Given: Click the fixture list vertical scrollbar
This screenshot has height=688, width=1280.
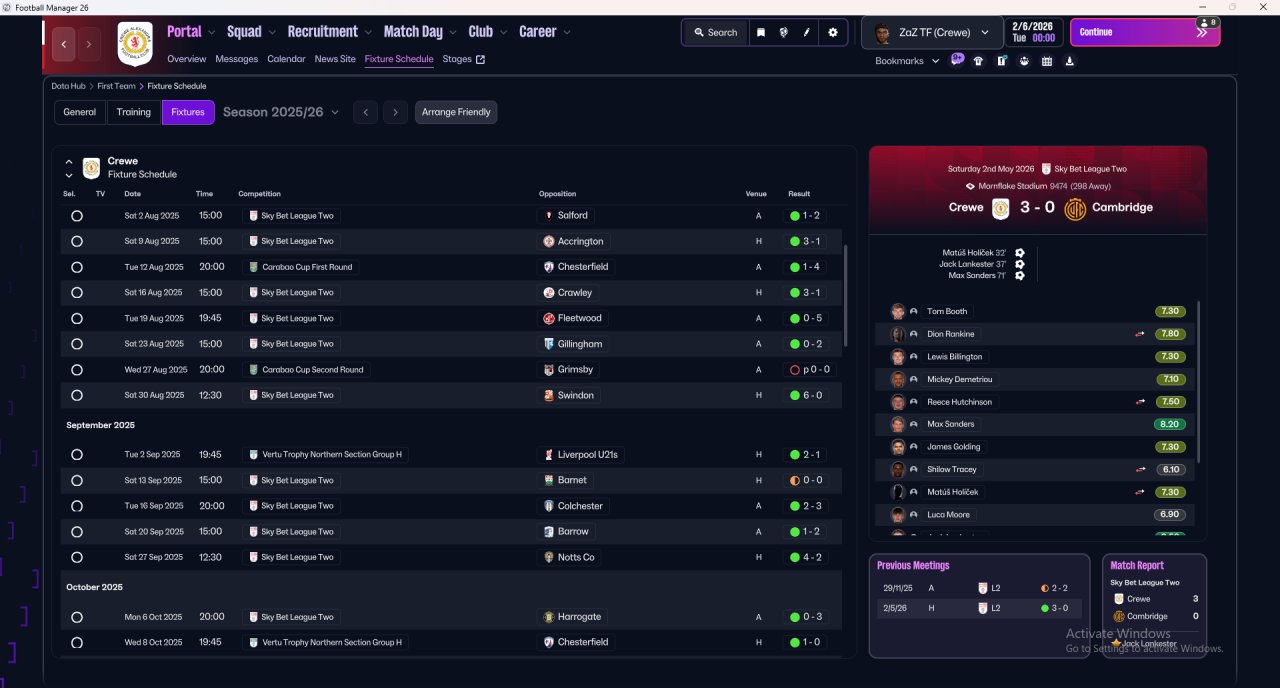Looking at the screenshot, I should [x=846, y=296].
